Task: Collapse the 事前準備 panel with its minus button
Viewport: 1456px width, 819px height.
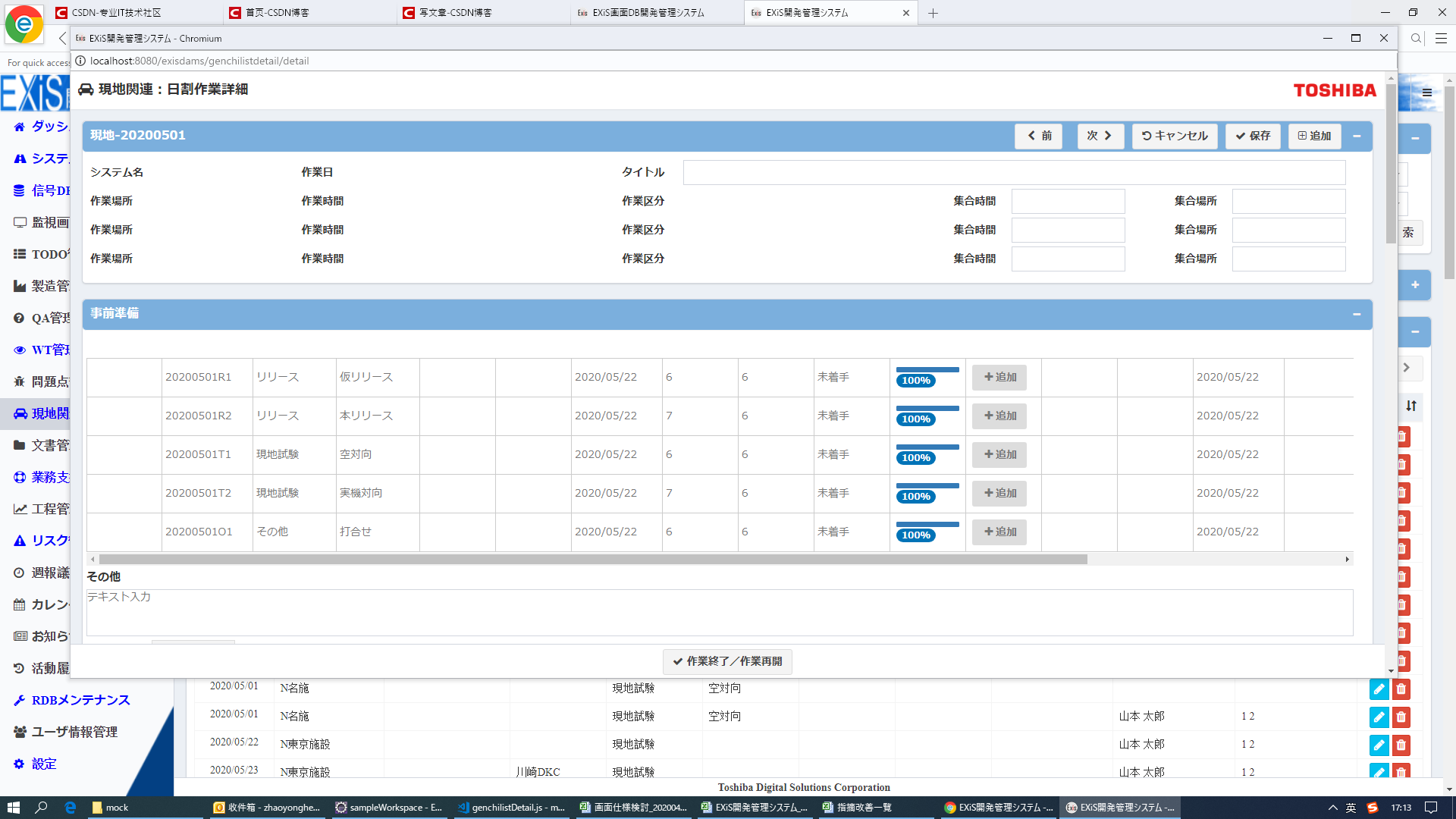Action: click(x=1357, y=314)
